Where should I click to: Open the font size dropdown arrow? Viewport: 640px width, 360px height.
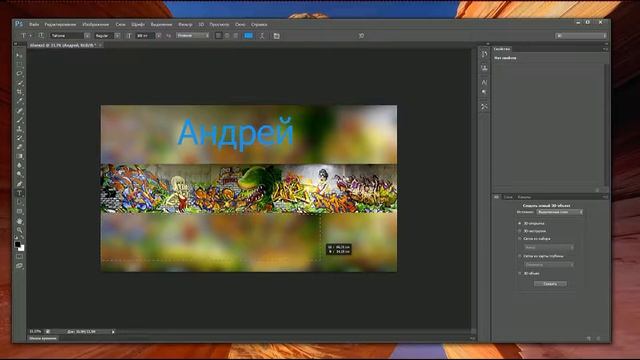coord(158,36)
